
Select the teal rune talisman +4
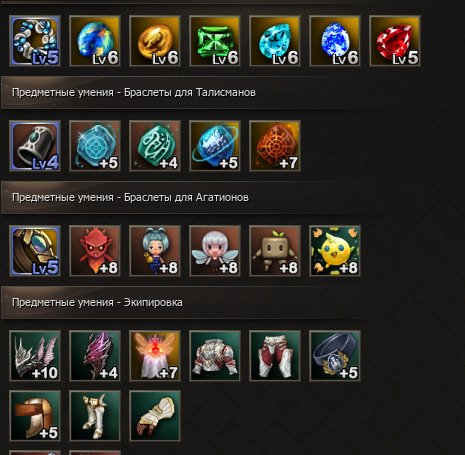coord(155,146)
